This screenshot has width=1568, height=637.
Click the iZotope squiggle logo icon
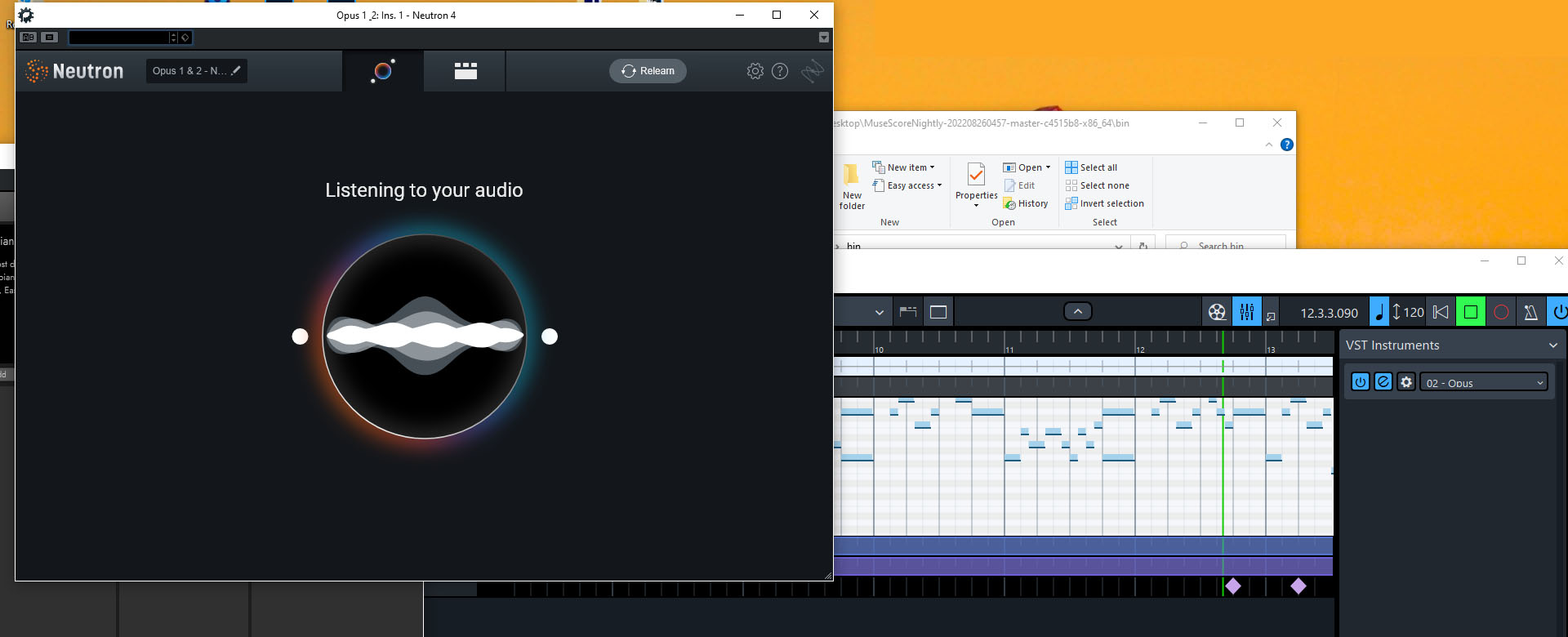[812, 71]
